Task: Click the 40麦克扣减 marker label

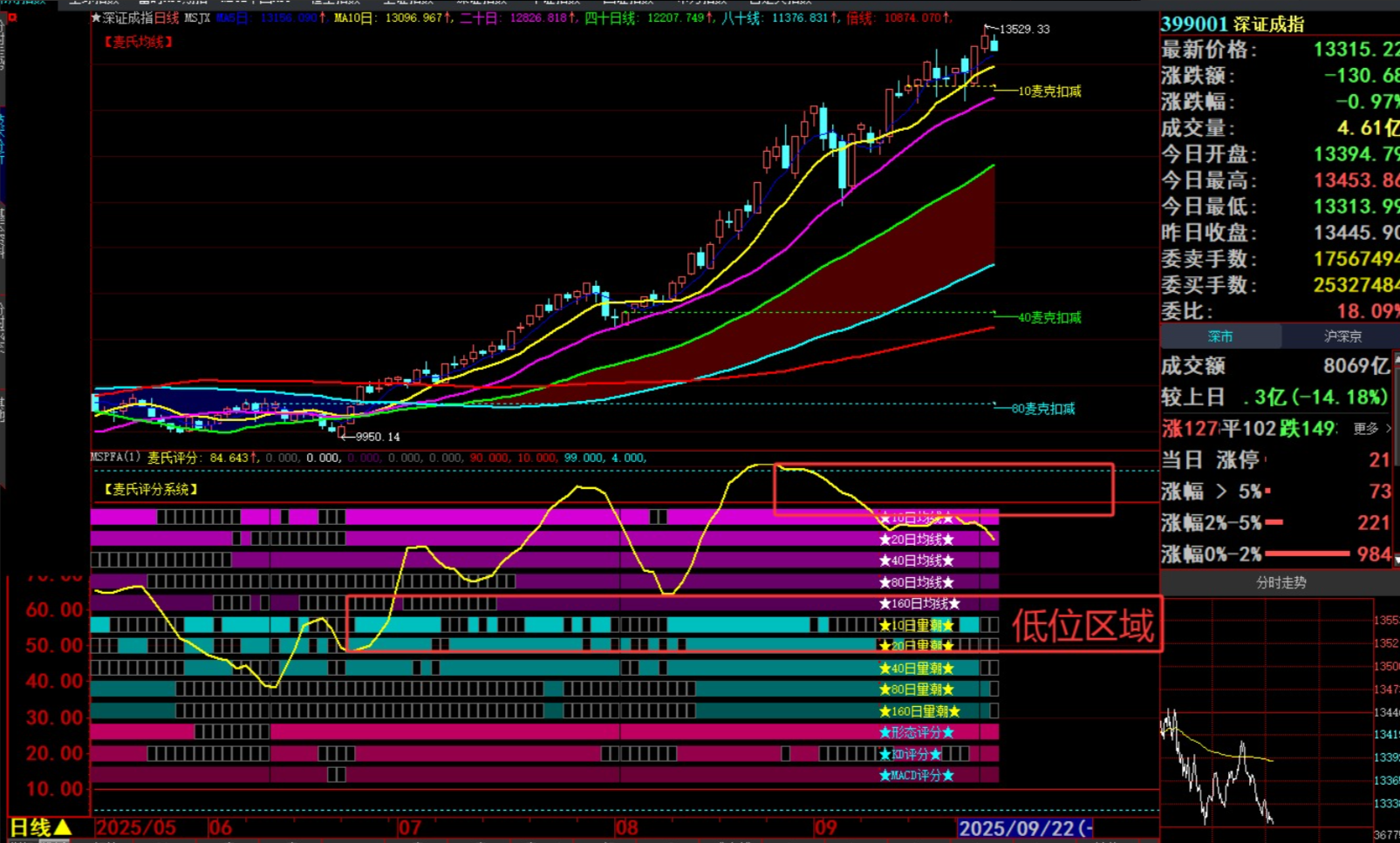Action: click(1049, 318)
